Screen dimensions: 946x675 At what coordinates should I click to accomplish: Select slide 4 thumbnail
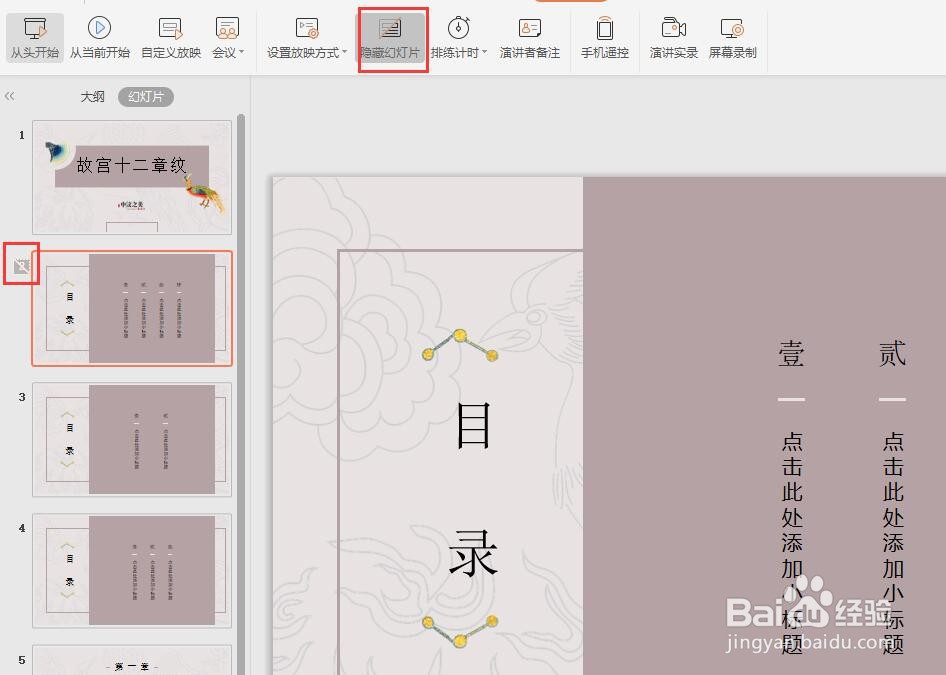(132, 570)
